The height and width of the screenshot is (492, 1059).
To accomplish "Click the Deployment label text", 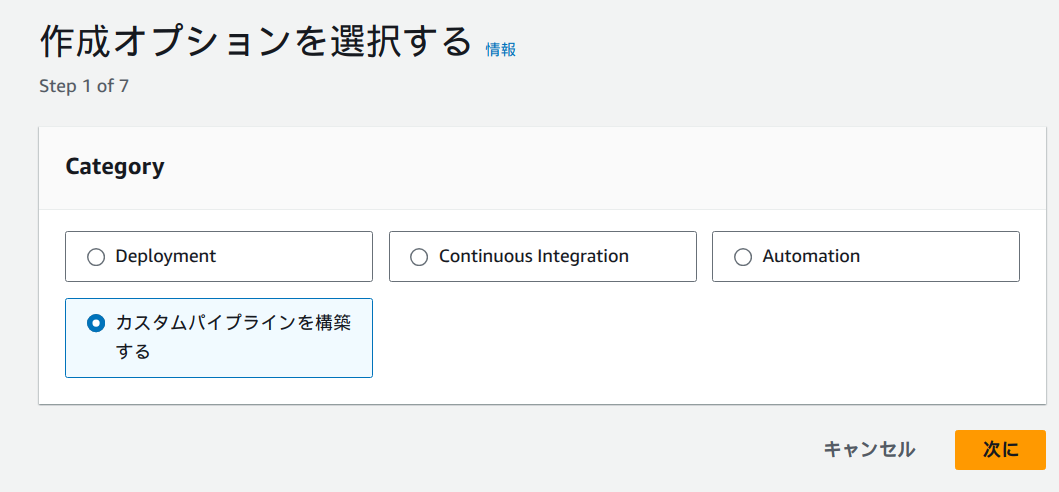I will tap(166, 256).
